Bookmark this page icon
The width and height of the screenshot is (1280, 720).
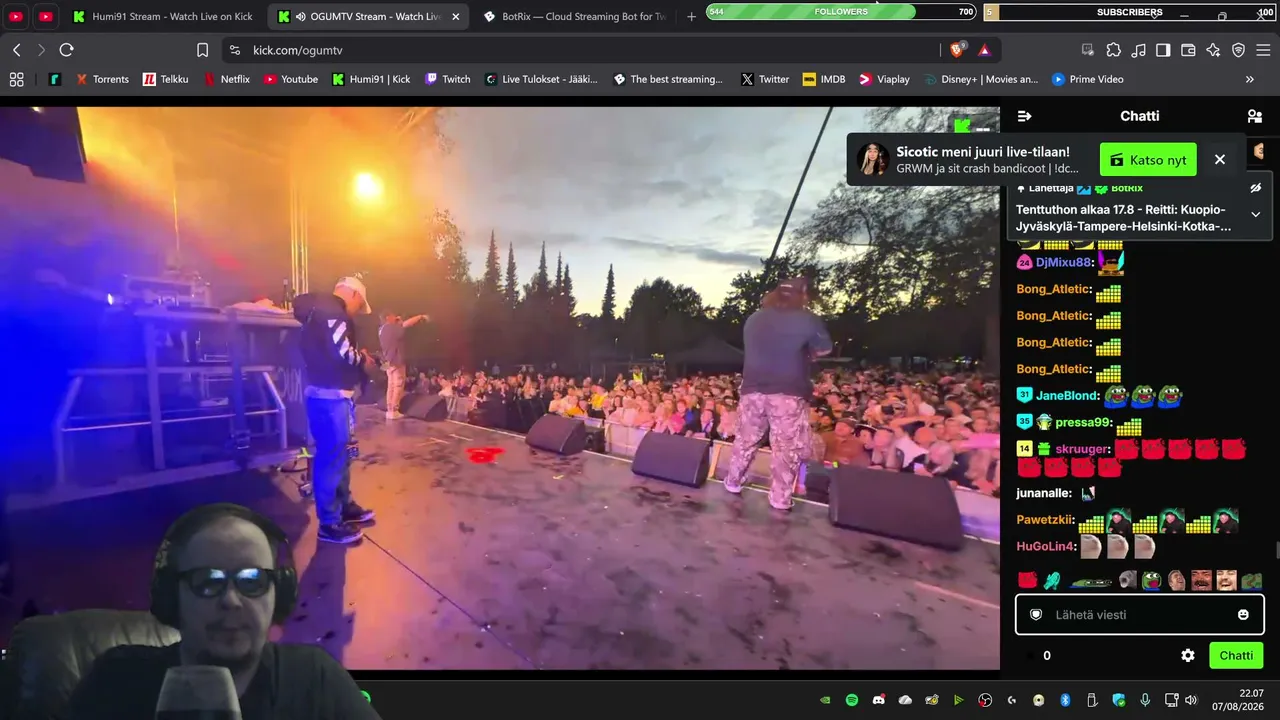click(202, 50)
